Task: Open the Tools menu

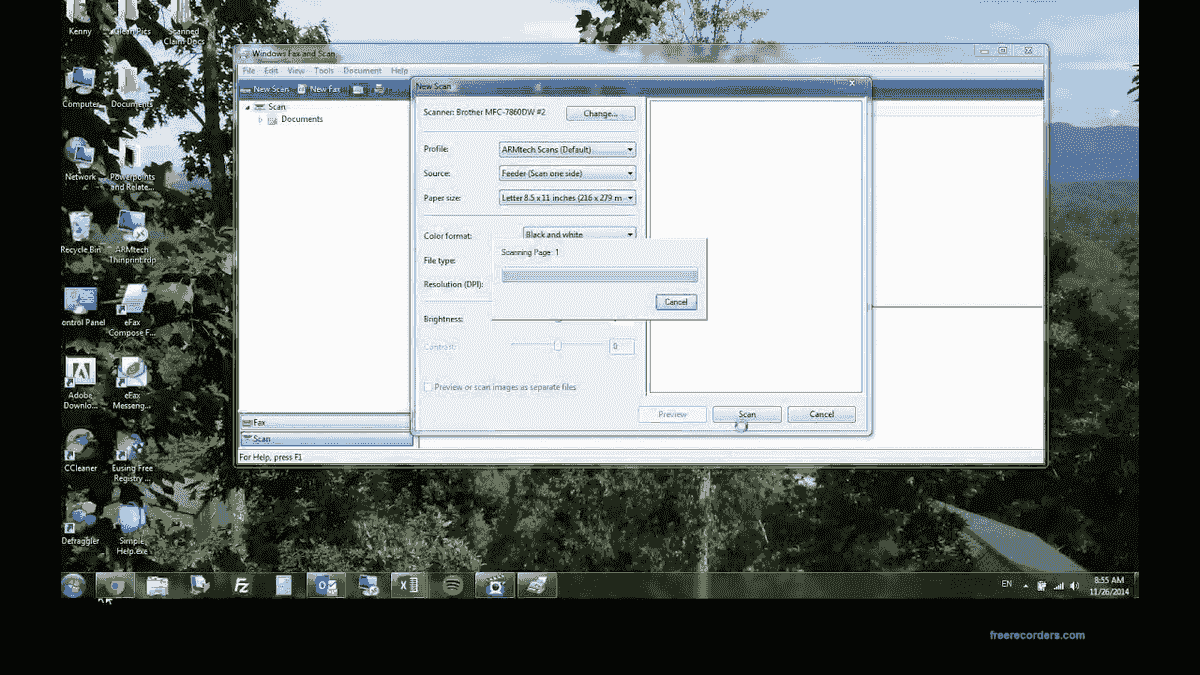Action: [324, 71]
